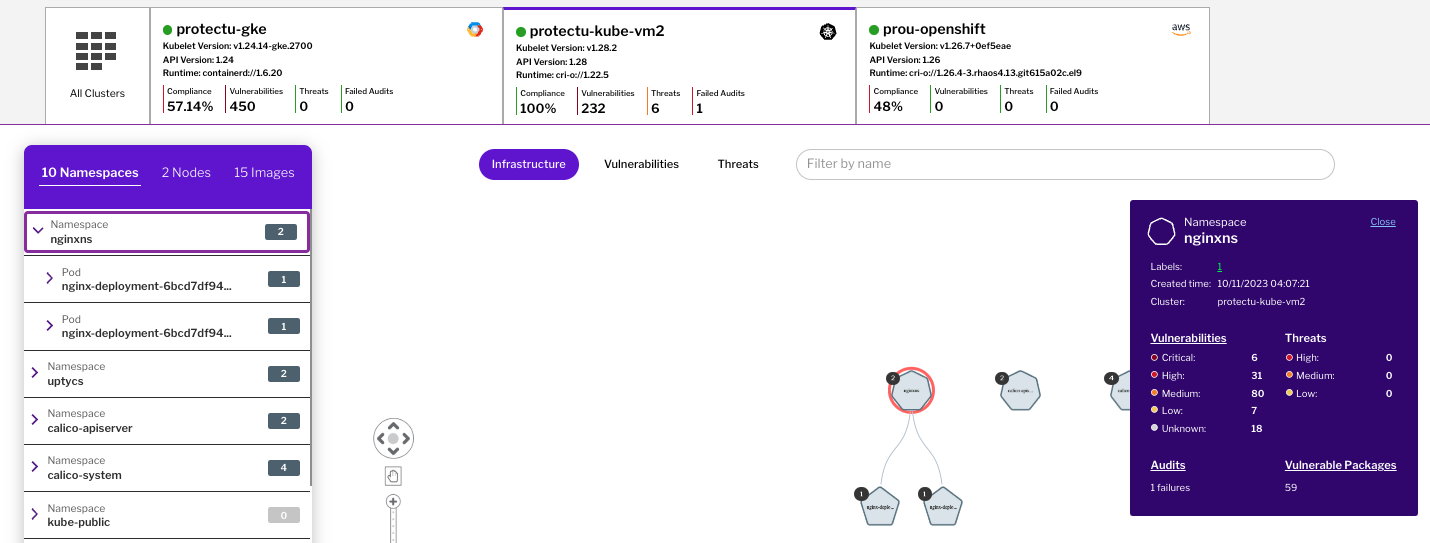This screenshot has height=543, width=1430.
Task: Click the Google Cloud icon on protectu-gke
Action: point(475,30)
